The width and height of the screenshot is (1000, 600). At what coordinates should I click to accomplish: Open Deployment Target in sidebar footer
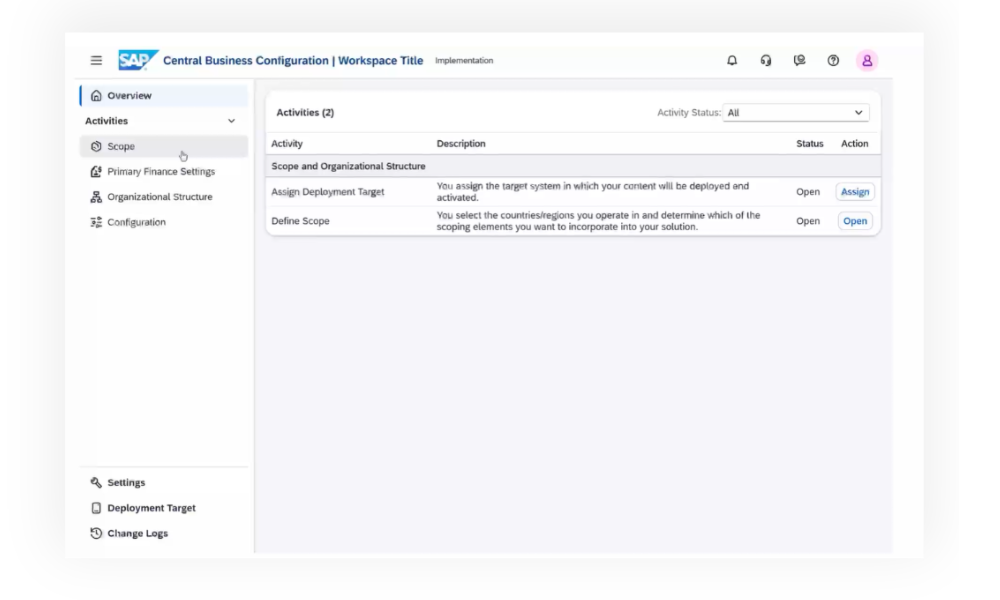click(151, 508)
